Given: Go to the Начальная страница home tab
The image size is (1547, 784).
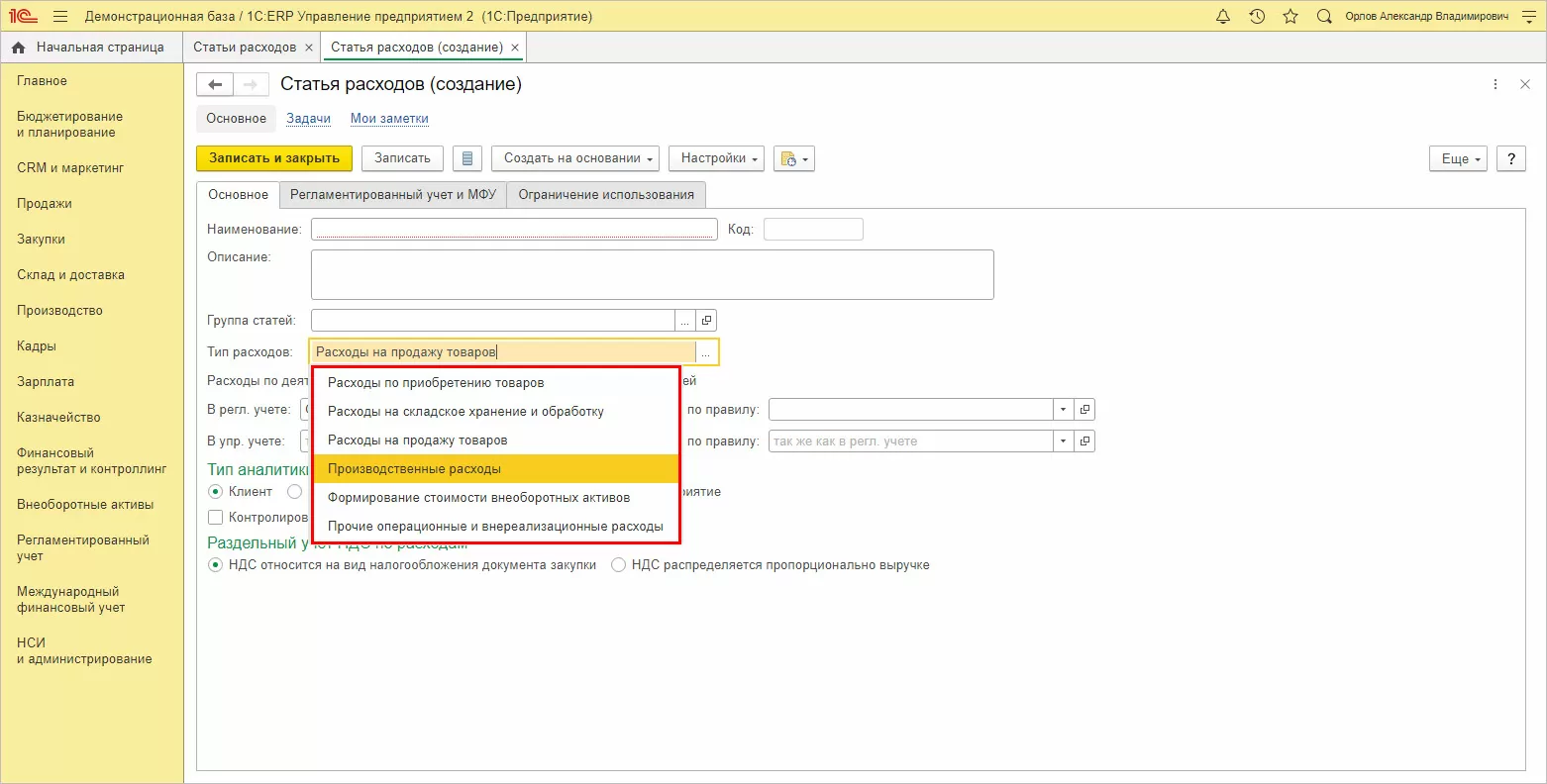Looking at the screenshot, I should 91,48.
